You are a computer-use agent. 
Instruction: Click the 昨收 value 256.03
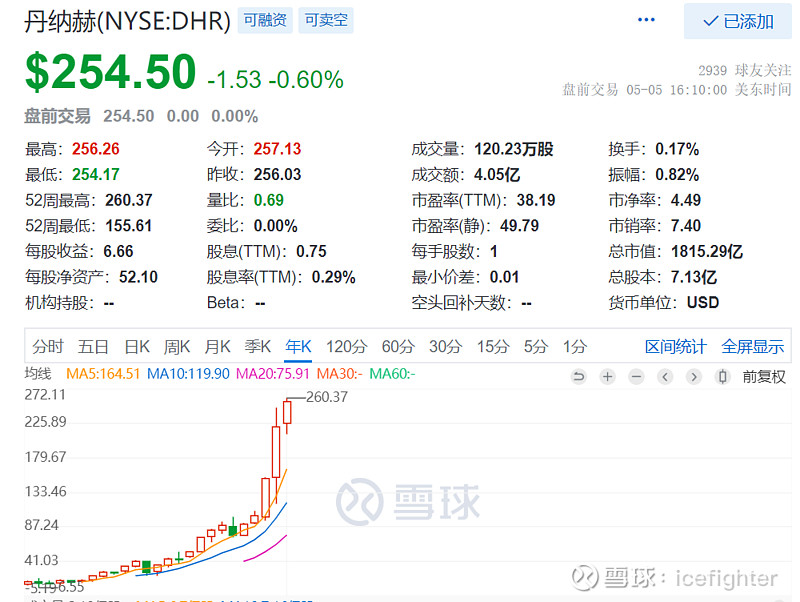[x=278, y=174]
